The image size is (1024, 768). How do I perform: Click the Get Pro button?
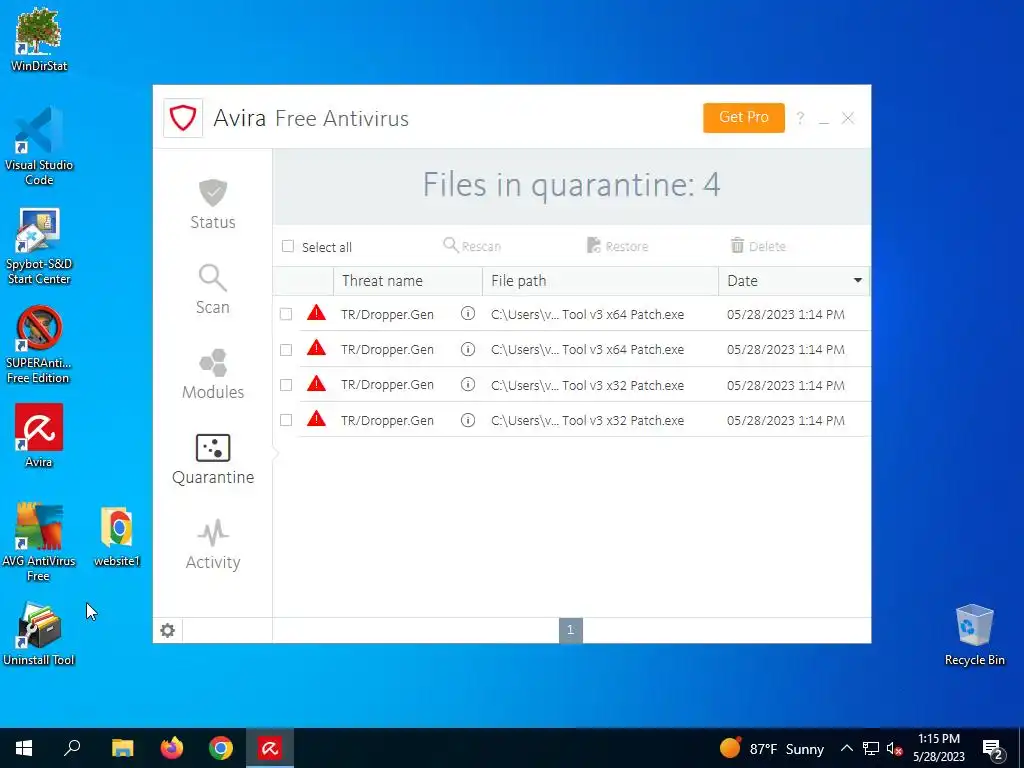744,118
